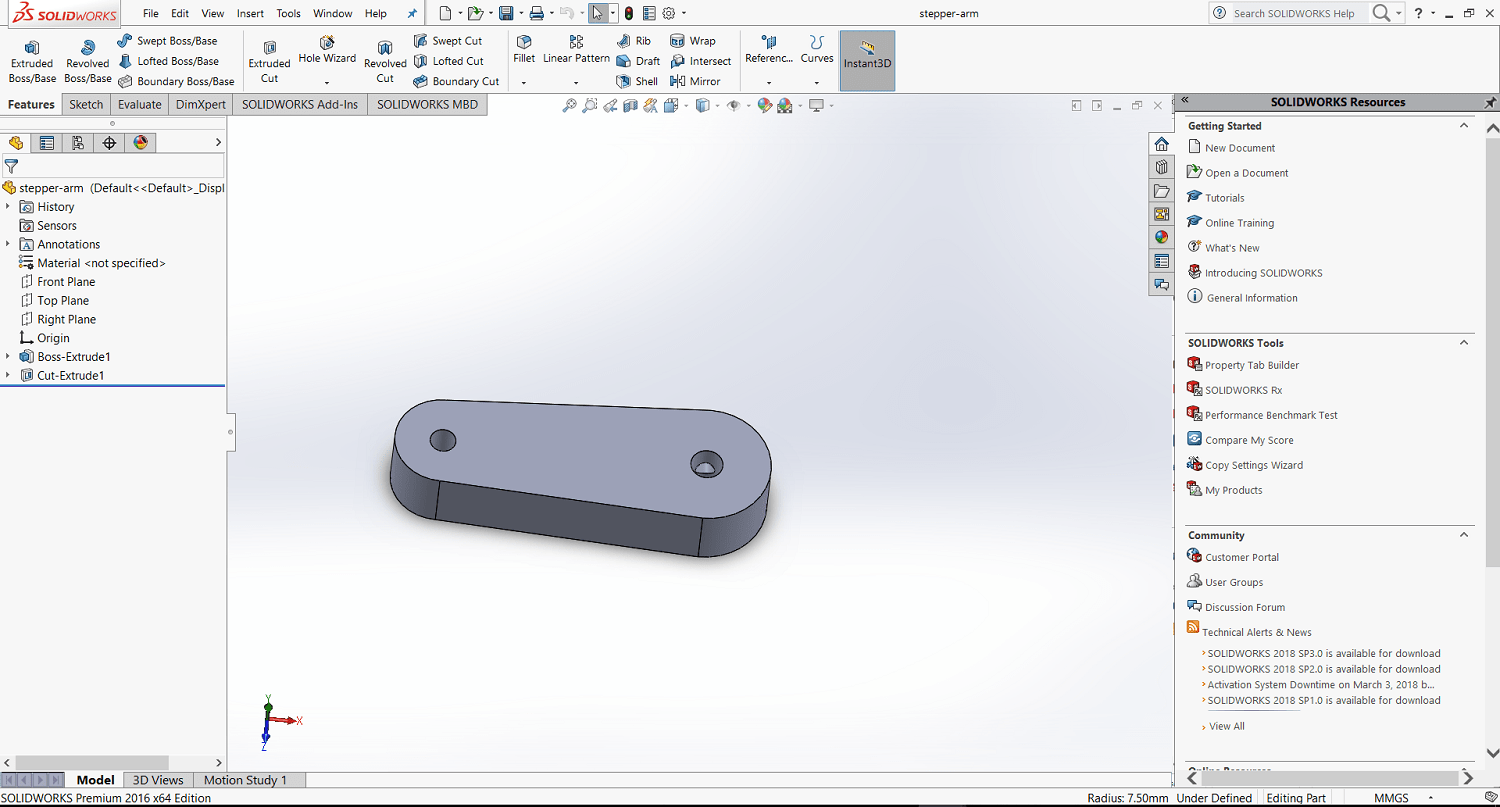Choose the Swept Boss/Base tool
This screenshot has height=807, width=1500.
167,41
